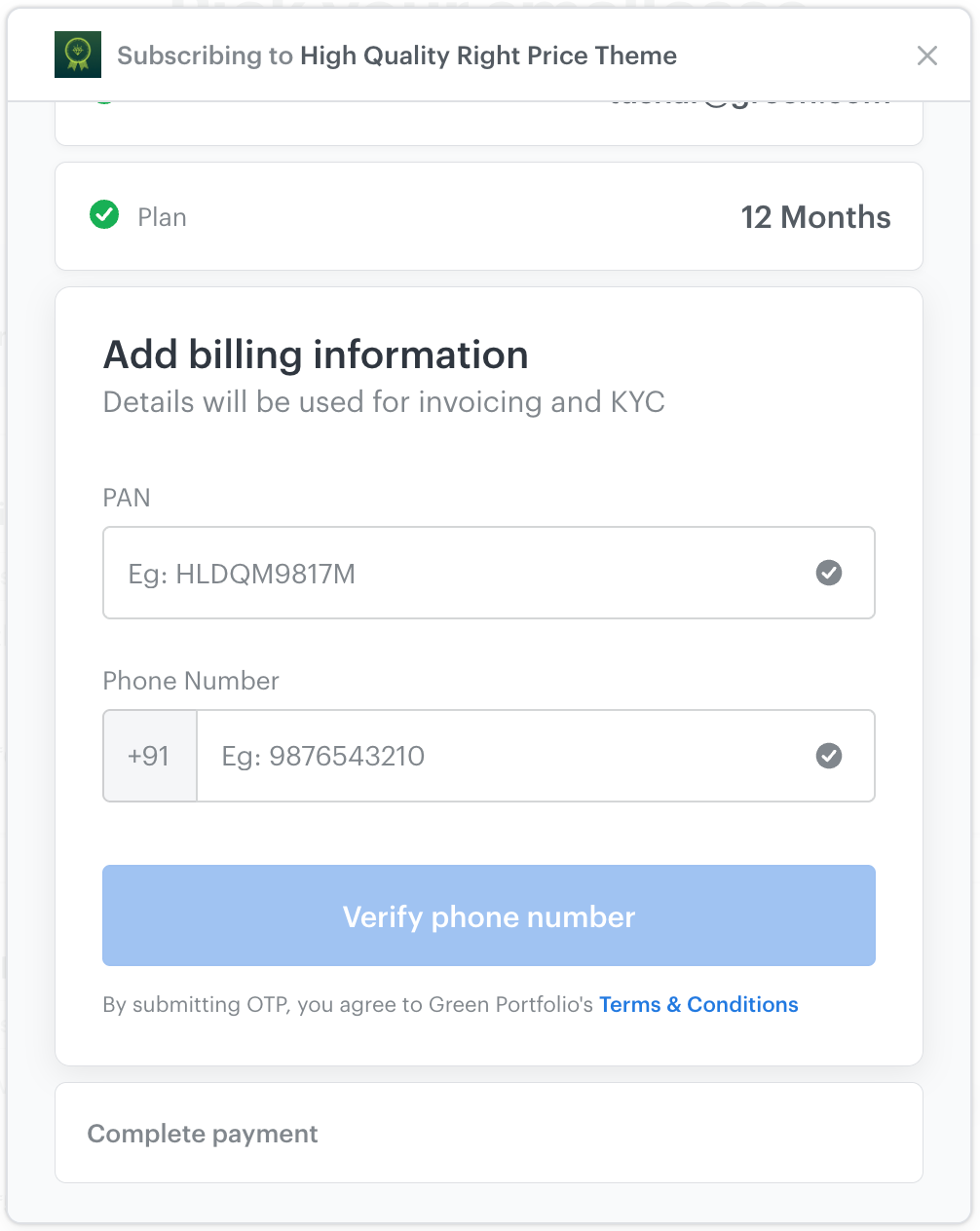Expand the Plan step row
Image resolution: width=980 pixels, height=1231 pixels.
489,216
